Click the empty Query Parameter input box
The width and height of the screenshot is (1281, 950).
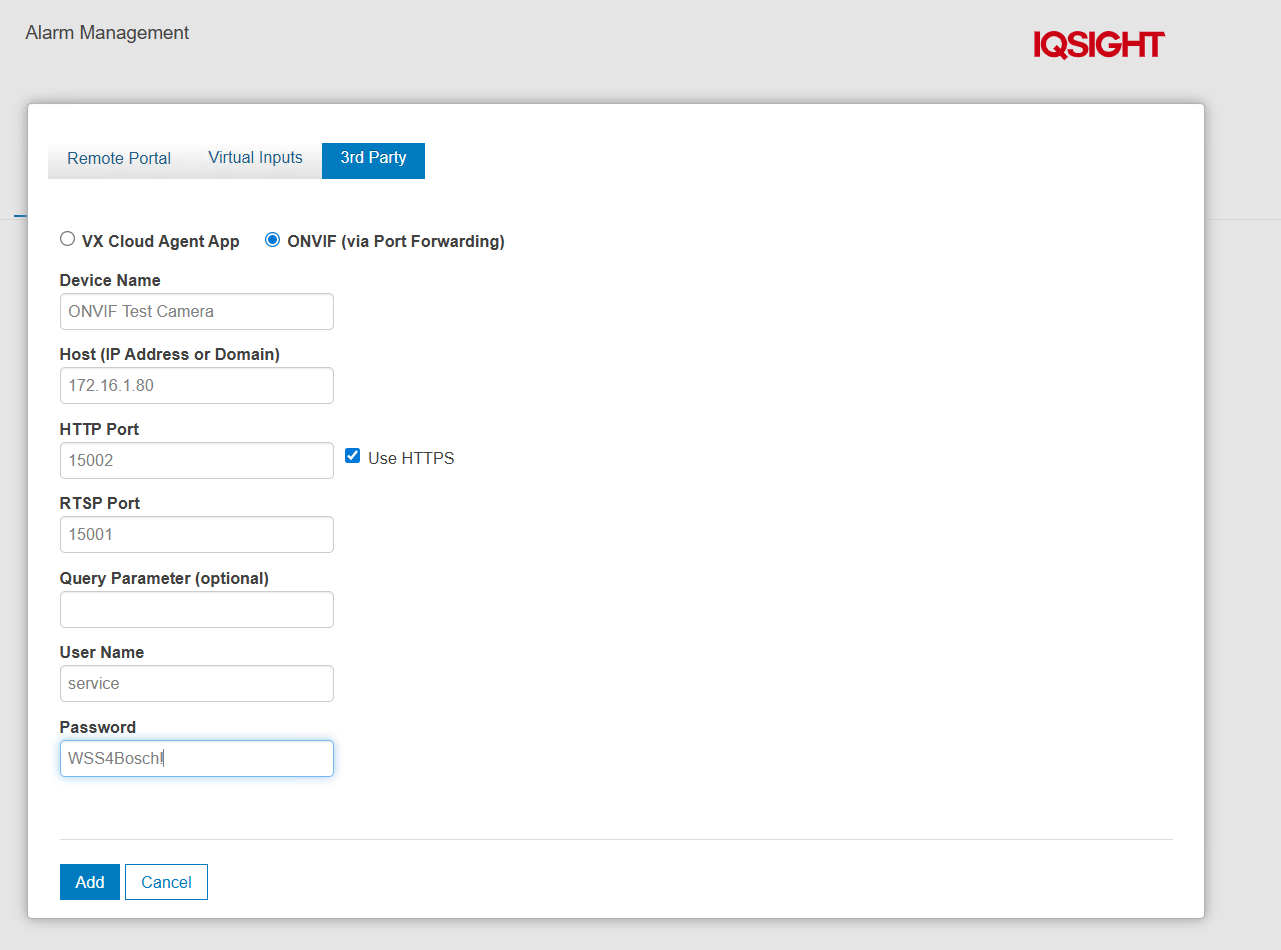coord(196,609)
